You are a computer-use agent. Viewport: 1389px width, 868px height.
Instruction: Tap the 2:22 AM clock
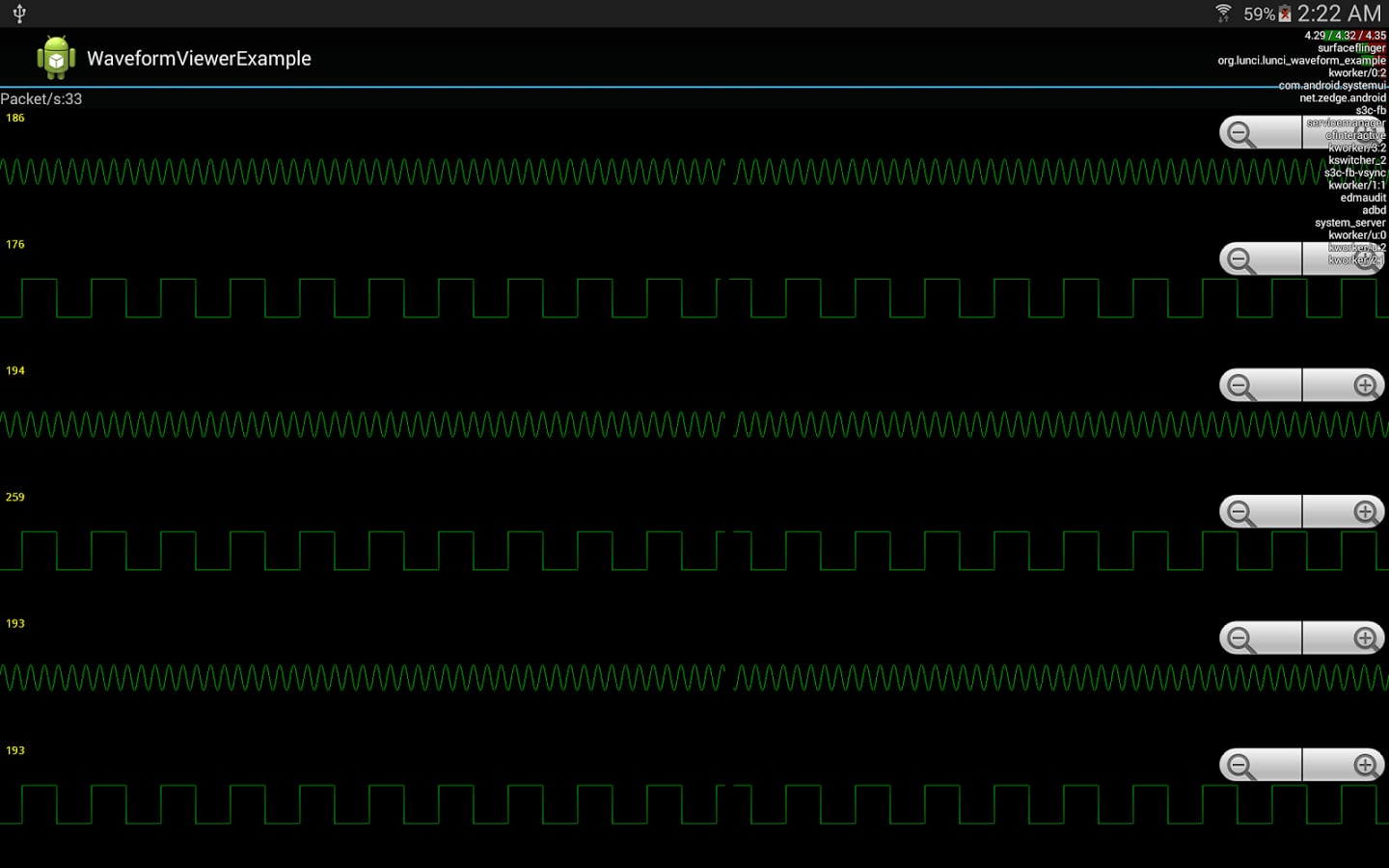[x=1339, y=14]
